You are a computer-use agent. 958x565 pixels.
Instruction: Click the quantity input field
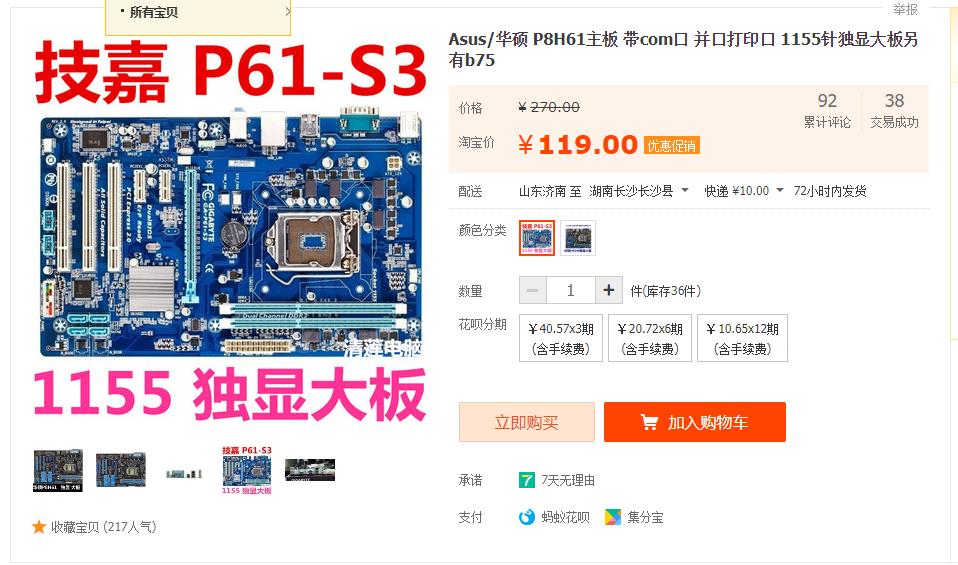pyautogui.click(x=571, y=290)
